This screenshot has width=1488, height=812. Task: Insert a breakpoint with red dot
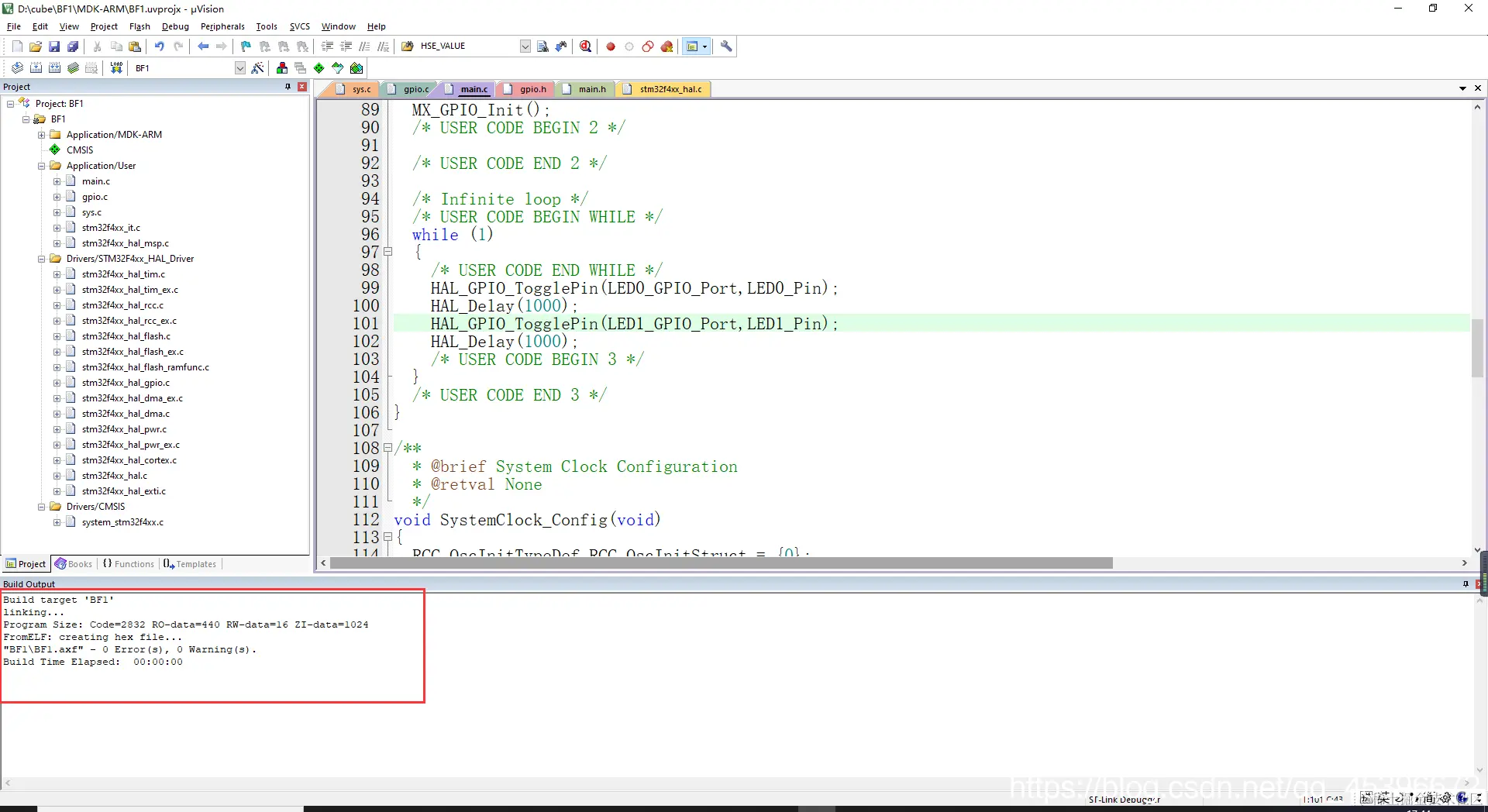click(611, 46)
